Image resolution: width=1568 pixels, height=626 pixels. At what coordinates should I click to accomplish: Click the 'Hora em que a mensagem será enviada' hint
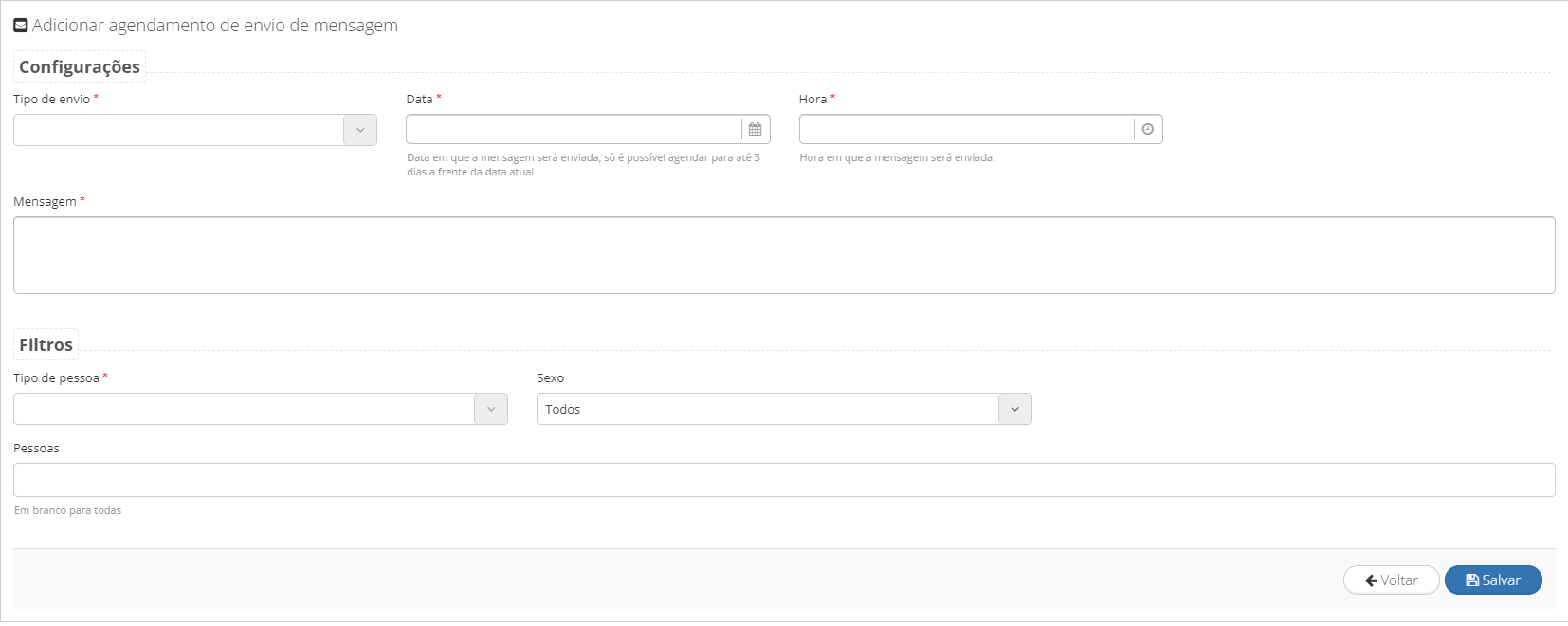click(x=897, y=157)
